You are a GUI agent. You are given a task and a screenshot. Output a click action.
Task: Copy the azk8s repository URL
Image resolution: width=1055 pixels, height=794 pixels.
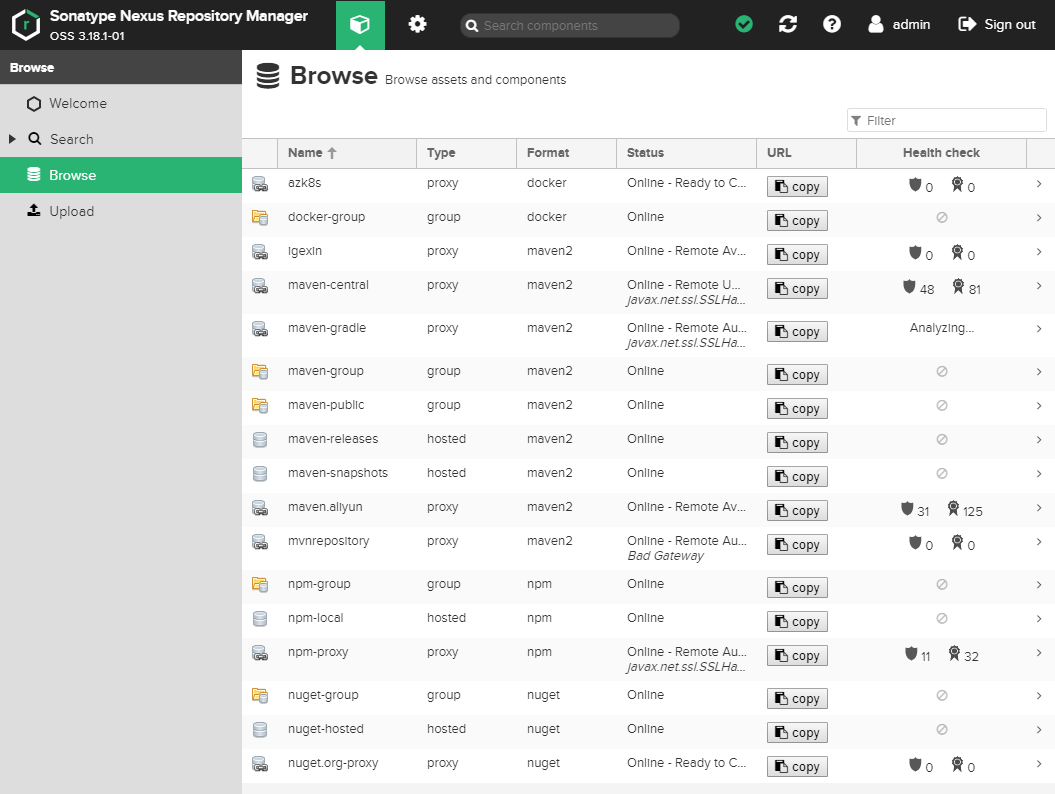point(797,186)
